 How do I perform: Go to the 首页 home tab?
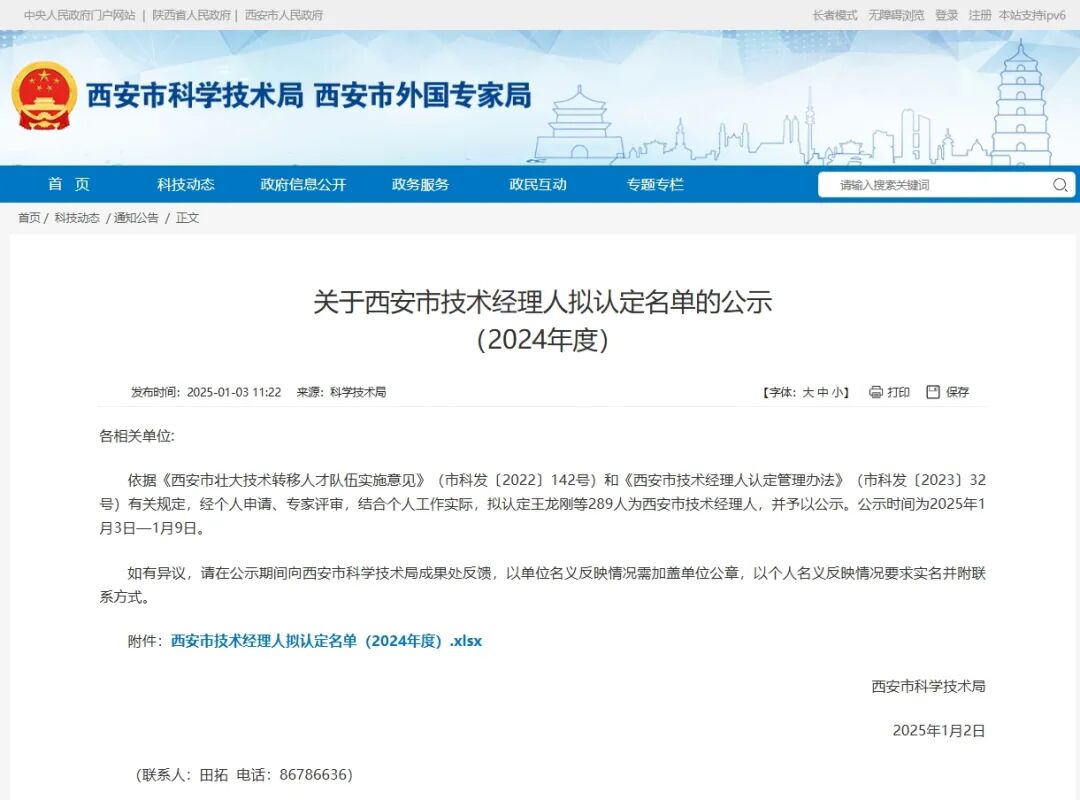(70, 184)
